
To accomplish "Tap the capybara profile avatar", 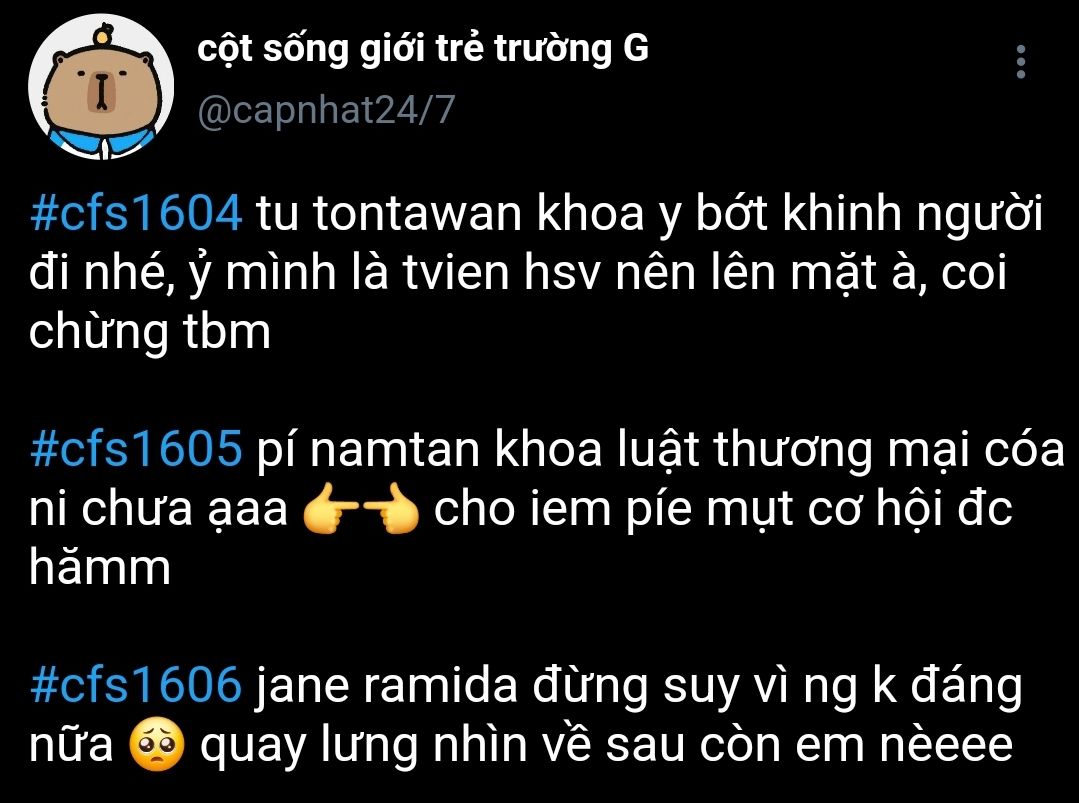I will click(101, 87).
